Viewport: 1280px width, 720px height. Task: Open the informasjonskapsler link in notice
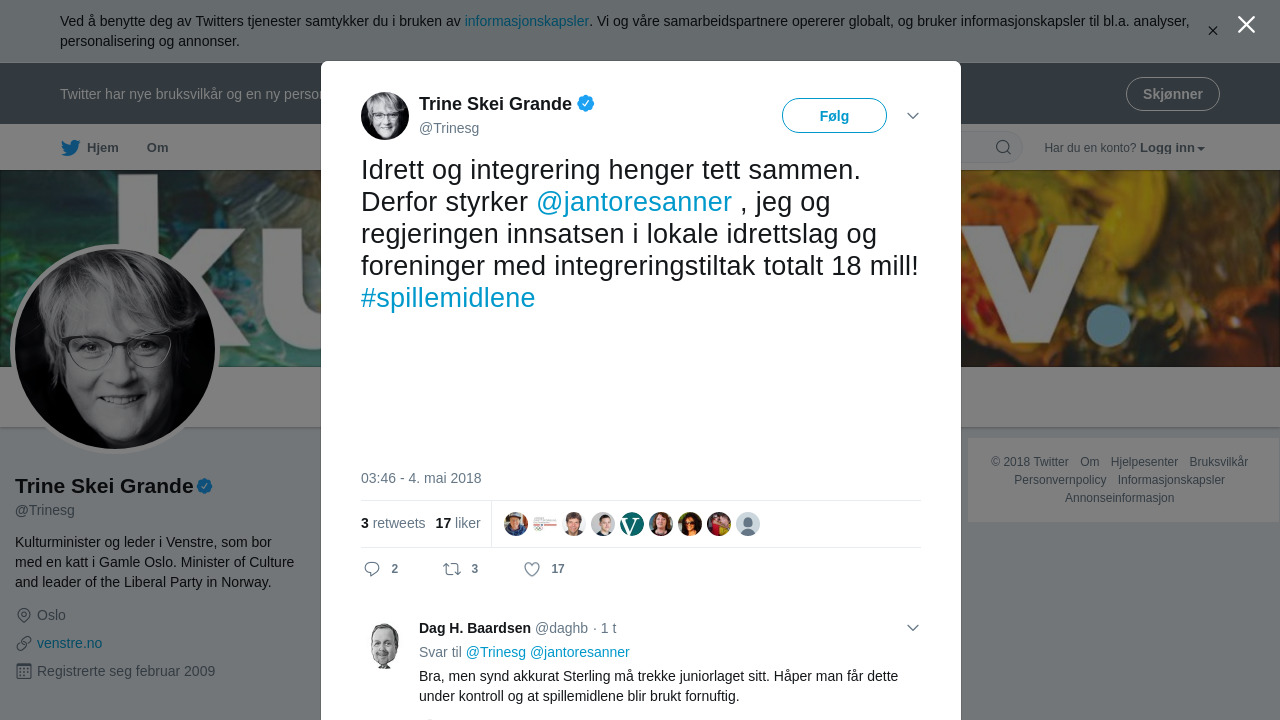coord(527,21)
